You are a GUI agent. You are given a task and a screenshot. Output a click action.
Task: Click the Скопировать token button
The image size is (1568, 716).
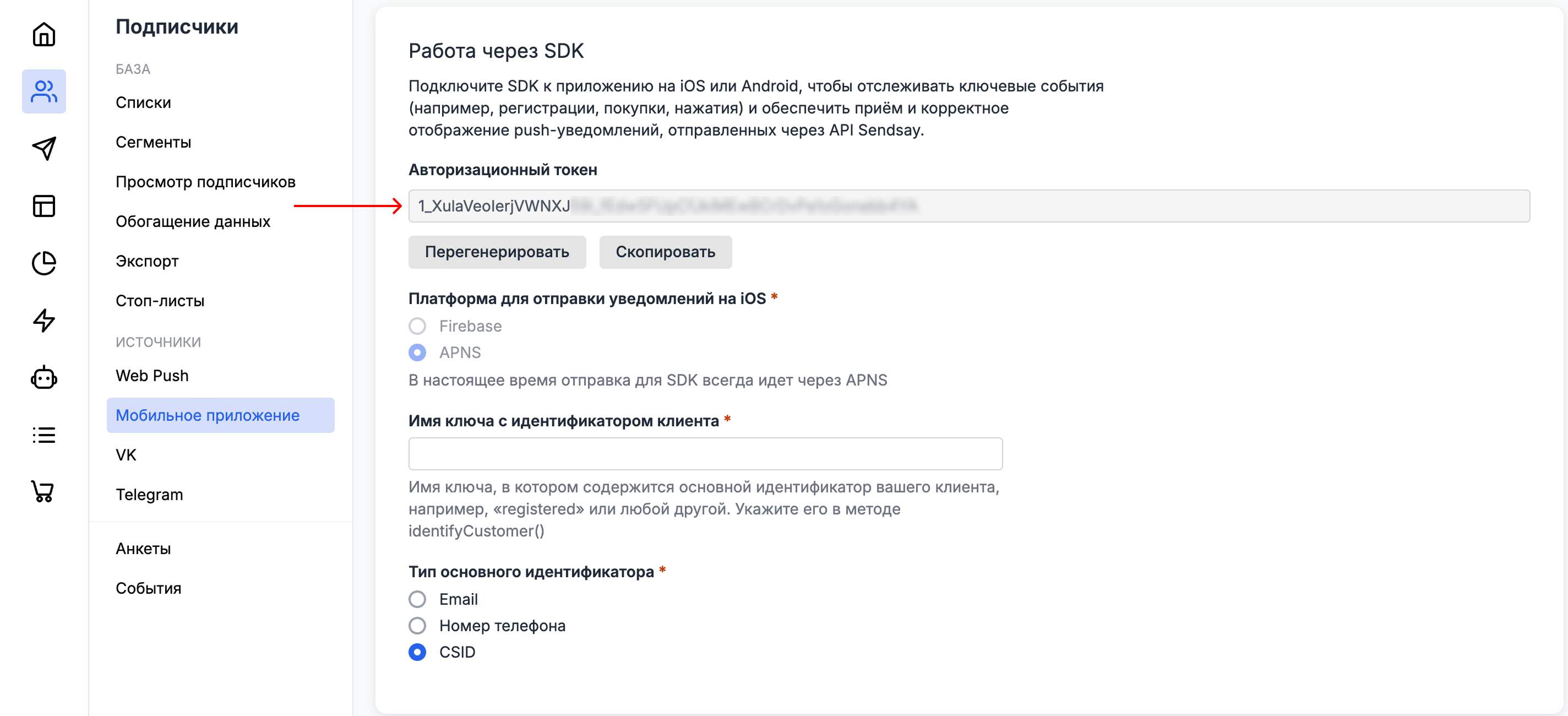coord(665,252)
